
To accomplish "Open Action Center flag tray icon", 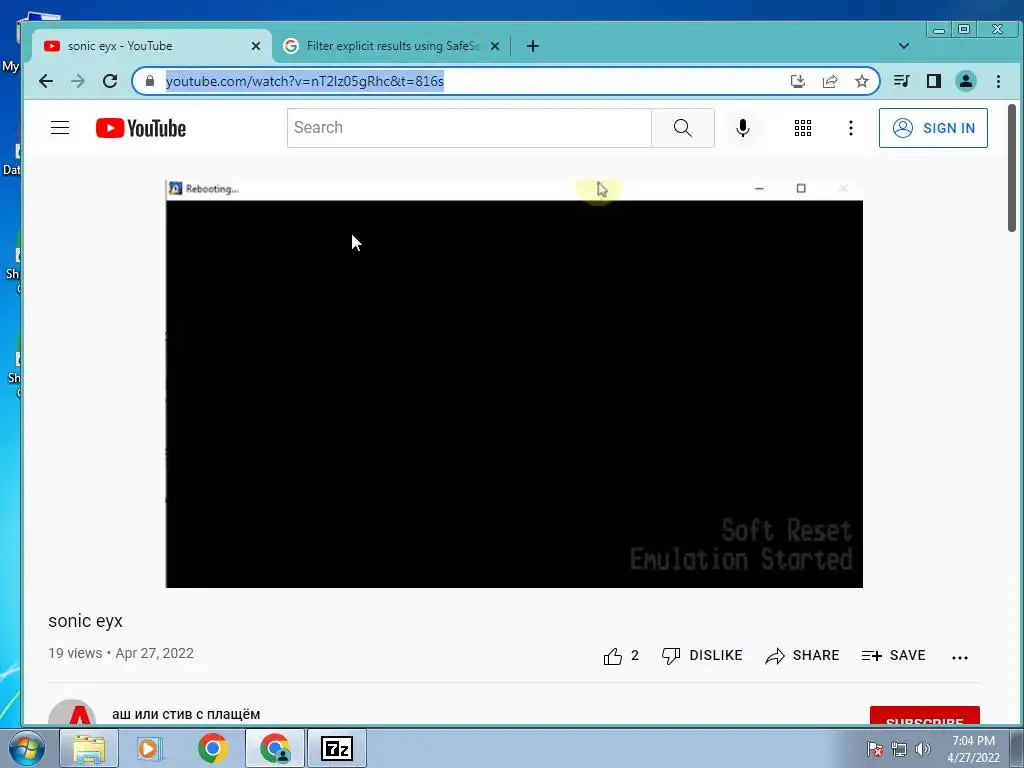I will coord(875,749).
